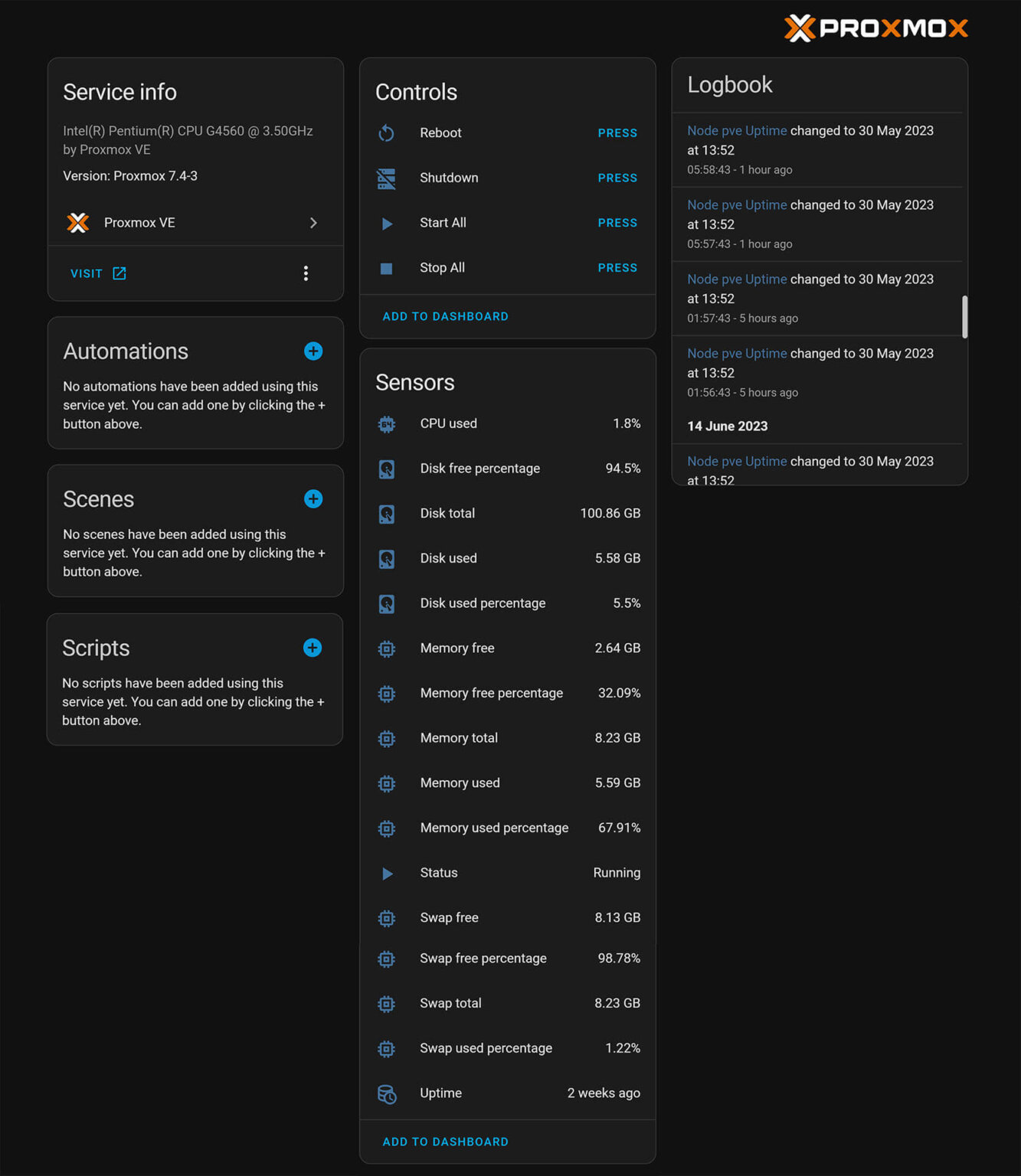Open the Swap free percentage sensor
Viewport: 1021px width, 1176px height.
pyautogui.click(x=508, y=959)
